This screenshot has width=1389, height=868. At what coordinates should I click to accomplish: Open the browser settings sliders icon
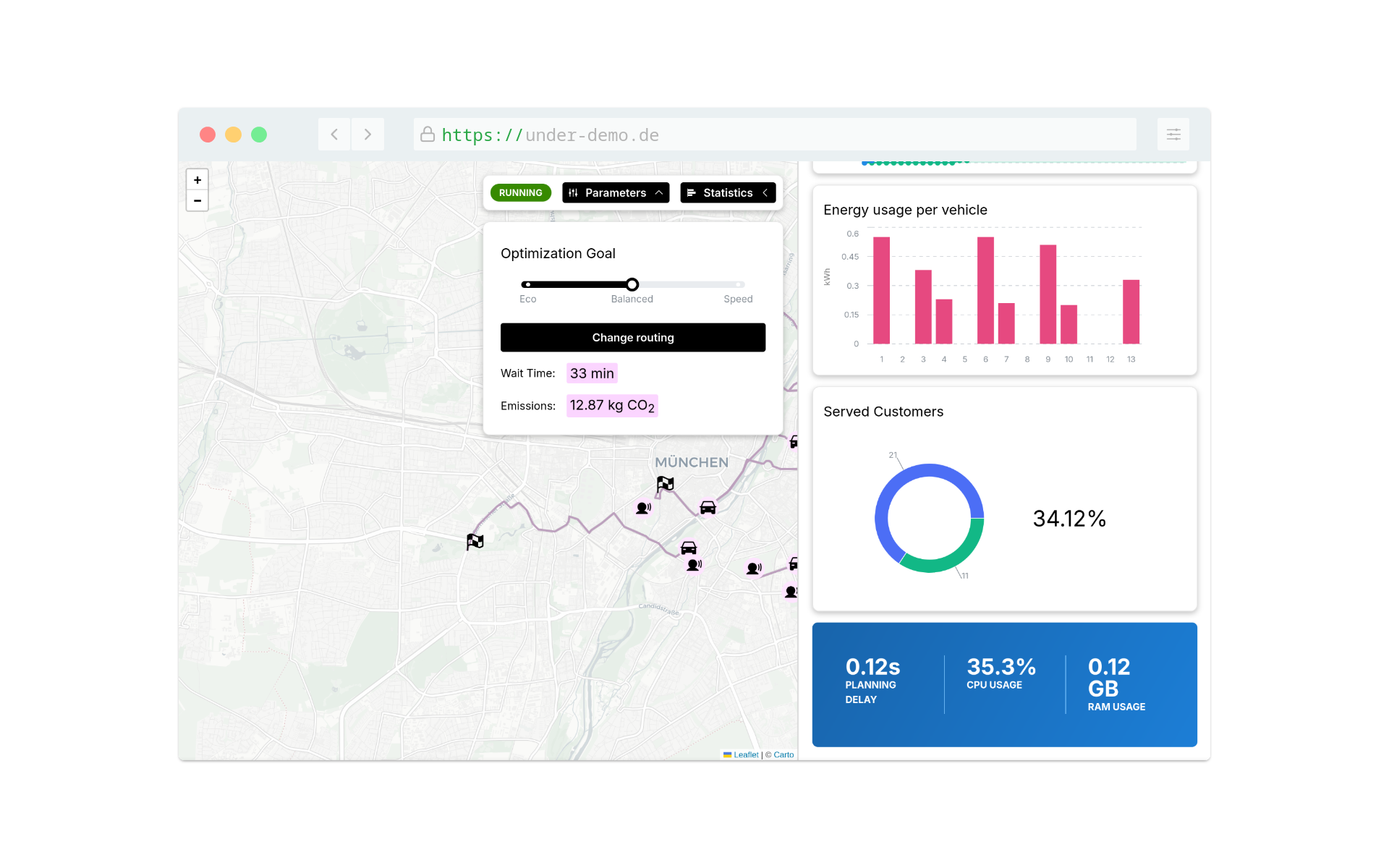1173,135
